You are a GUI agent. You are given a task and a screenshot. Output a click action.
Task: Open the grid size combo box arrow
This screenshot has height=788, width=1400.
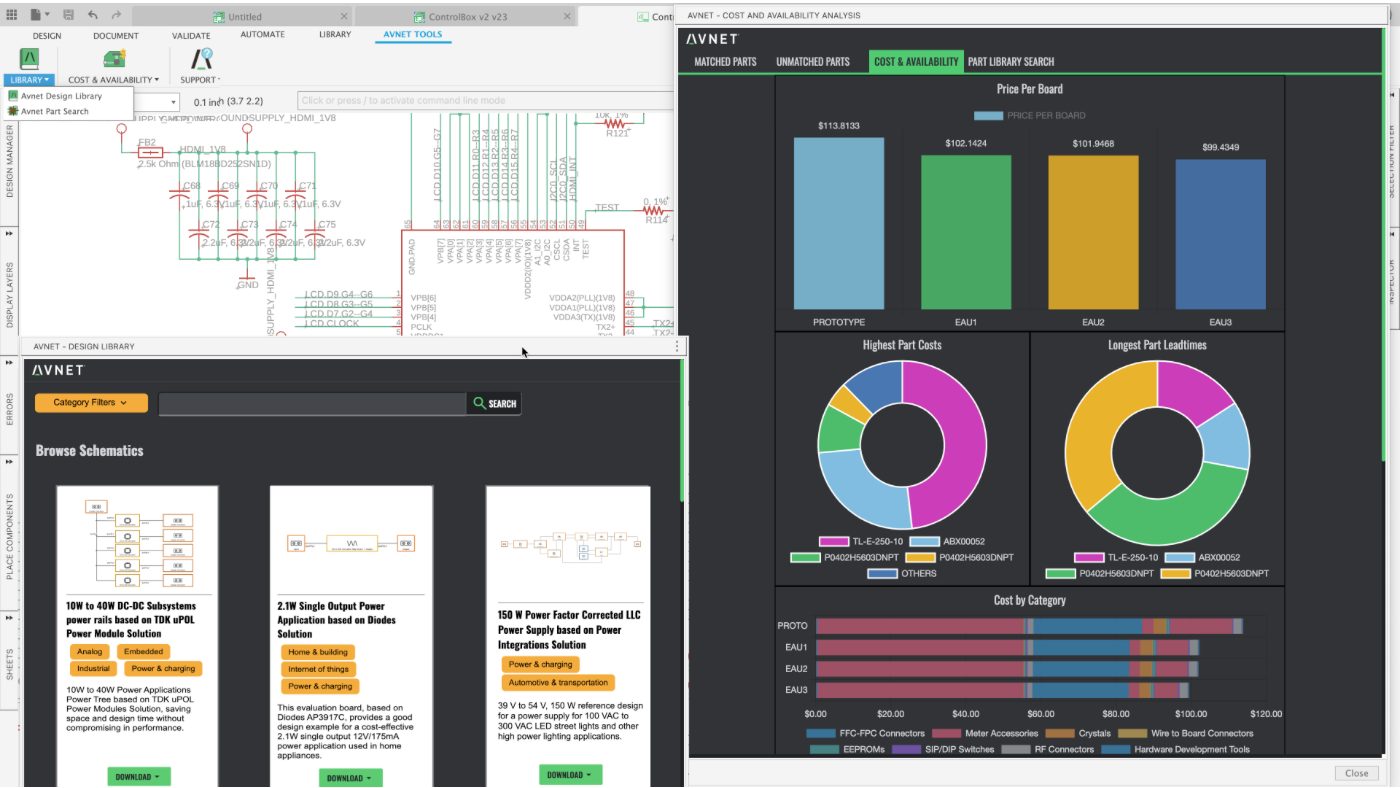[x=173, y=102]
